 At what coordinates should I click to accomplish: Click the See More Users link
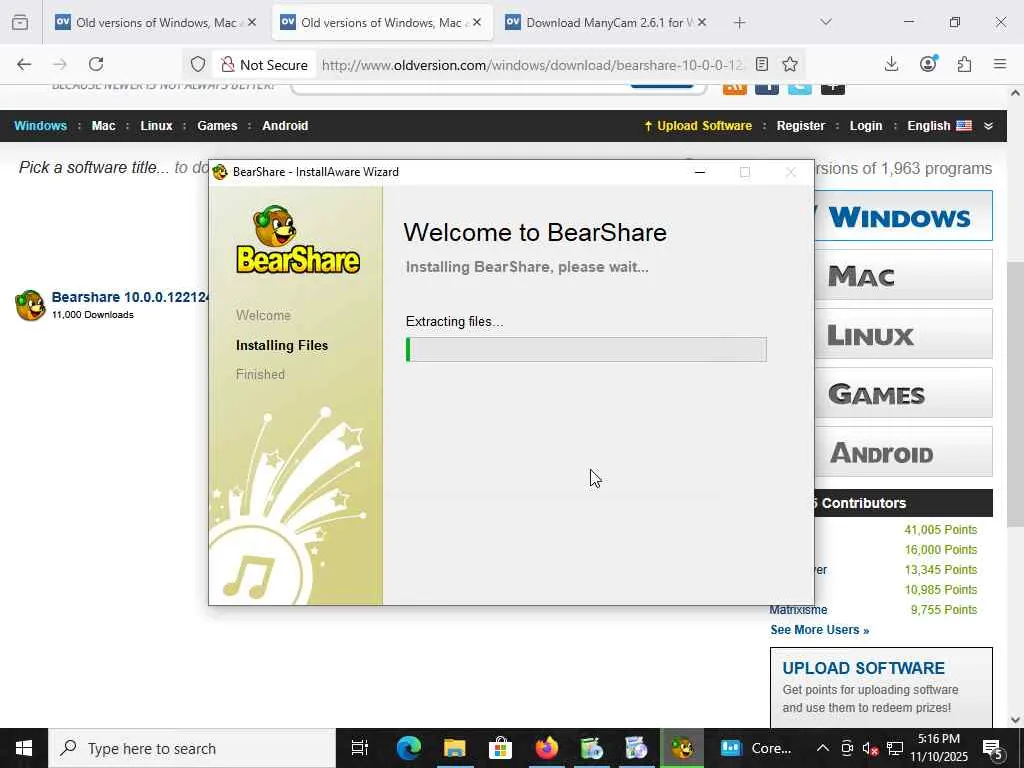coord(820,630)
